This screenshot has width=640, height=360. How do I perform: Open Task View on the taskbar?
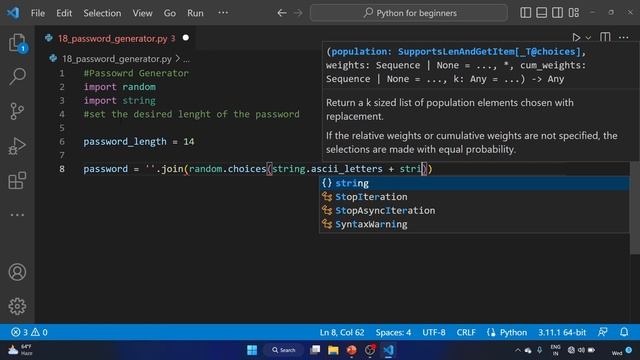[x=315, y=350]
